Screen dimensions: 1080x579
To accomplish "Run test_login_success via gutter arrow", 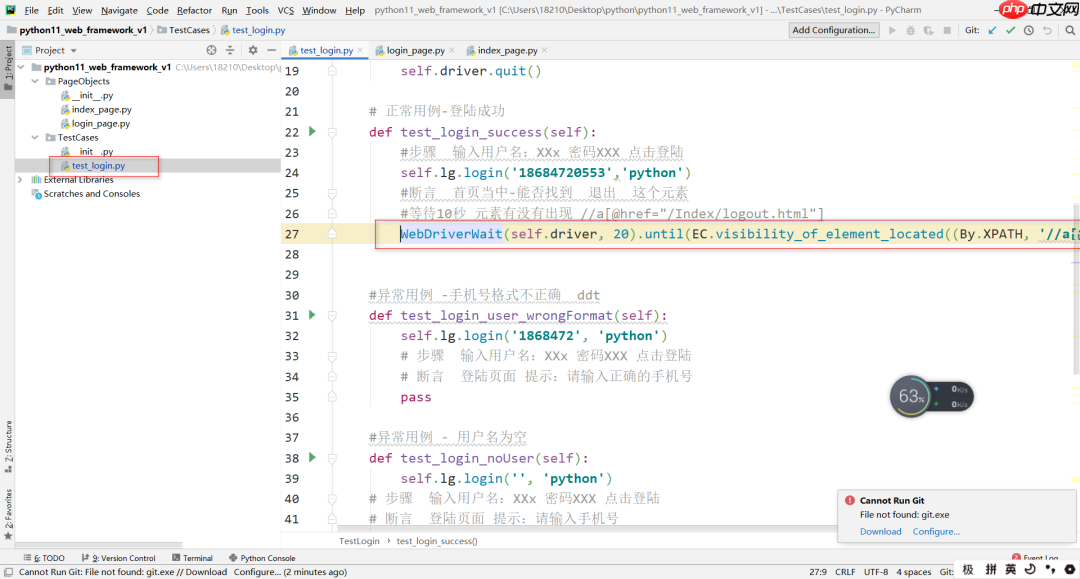I will [312, 131].
